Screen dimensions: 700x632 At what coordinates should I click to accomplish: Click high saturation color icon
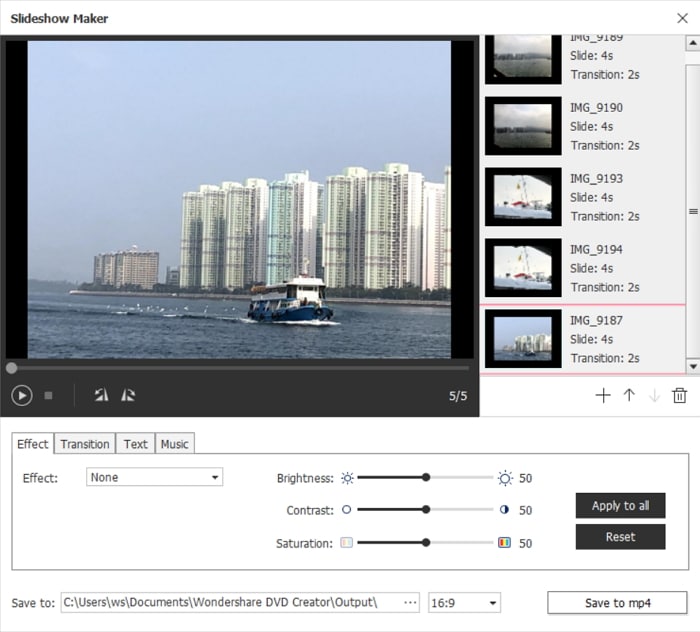504,543
